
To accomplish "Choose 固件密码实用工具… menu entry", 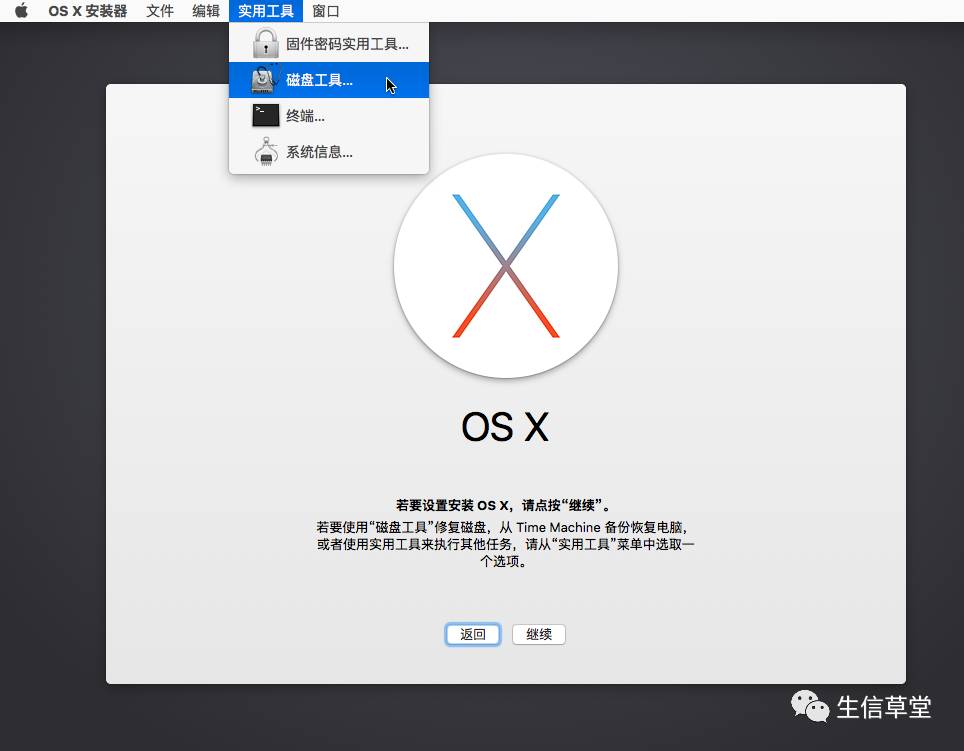I will pos(329,44).
